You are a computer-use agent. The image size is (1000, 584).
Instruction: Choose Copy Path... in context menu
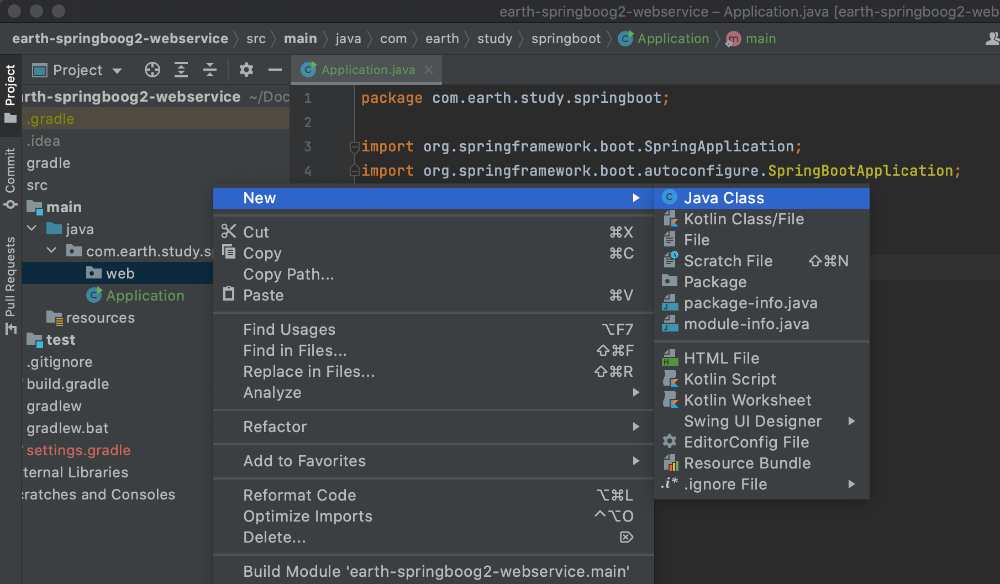433,274
